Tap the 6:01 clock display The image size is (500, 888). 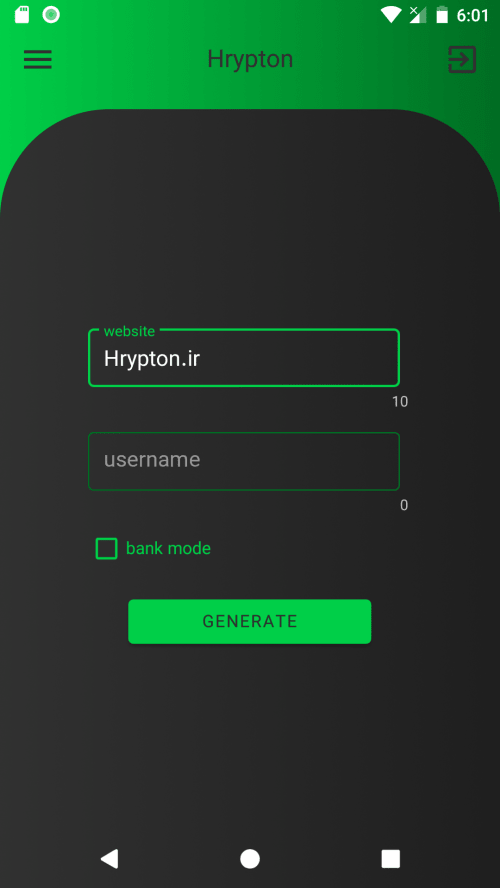coord(472,15)
